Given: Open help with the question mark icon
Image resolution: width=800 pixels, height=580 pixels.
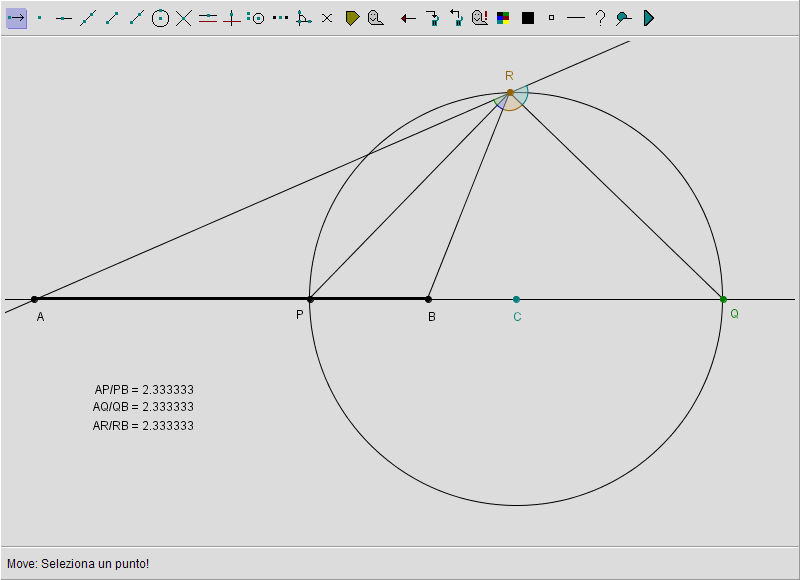Looking at the screenshot, I should point(600,18).
